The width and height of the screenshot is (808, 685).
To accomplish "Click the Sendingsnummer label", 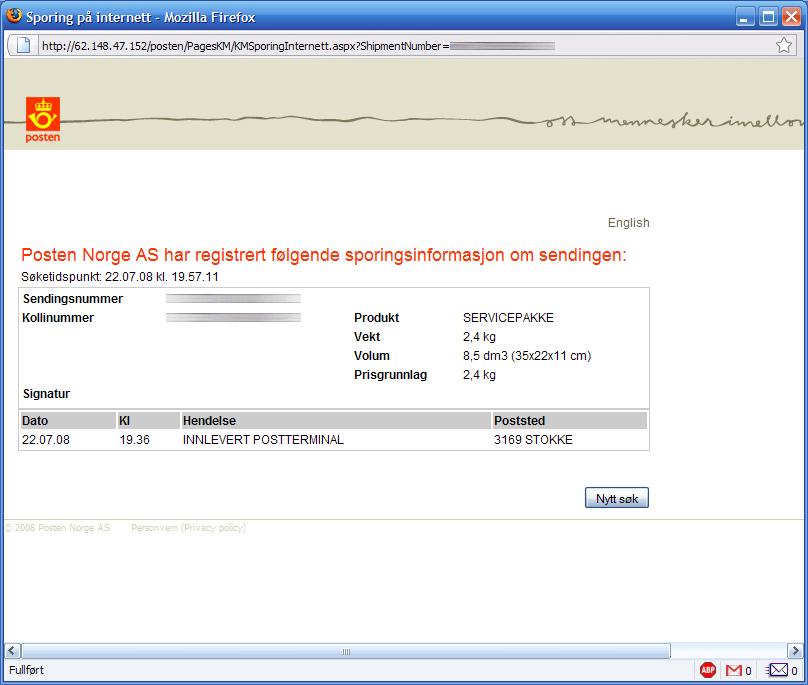I will (x=73, y=298).
